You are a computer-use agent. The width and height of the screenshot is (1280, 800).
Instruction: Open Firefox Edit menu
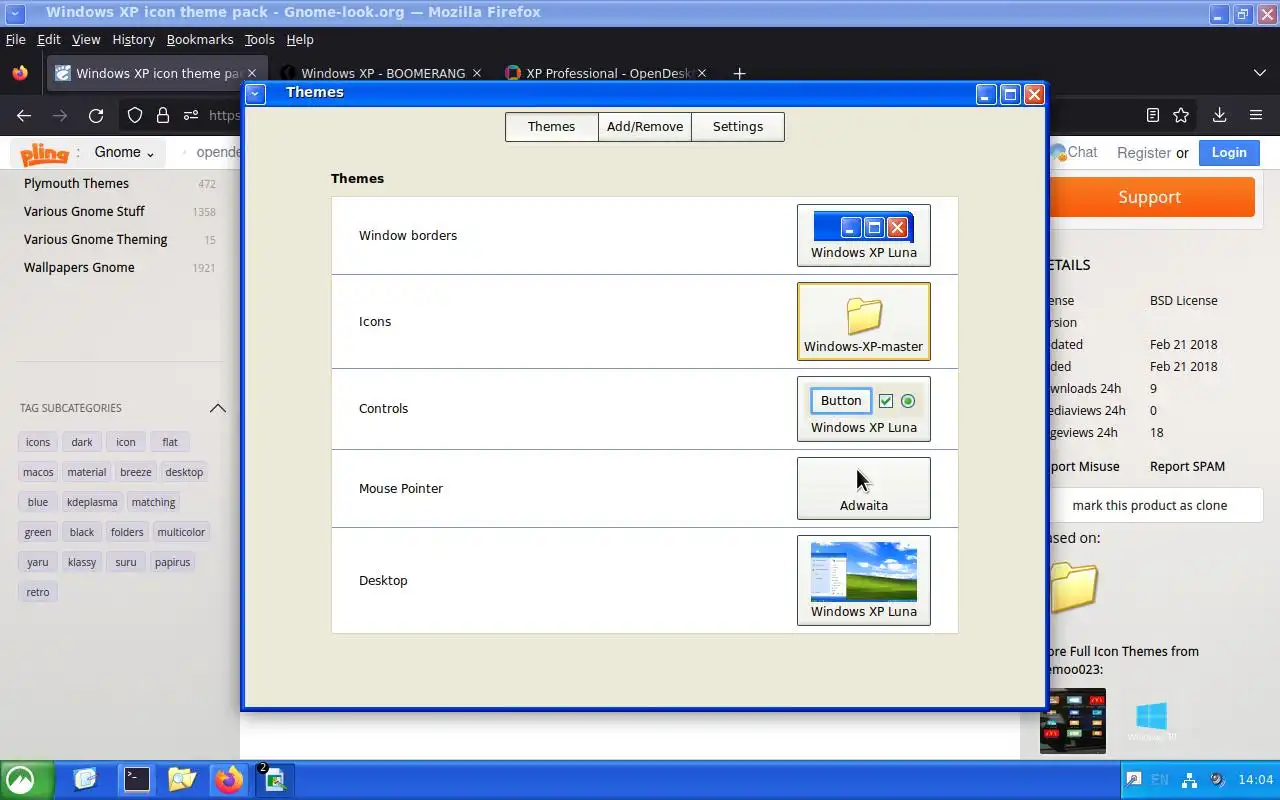[49, 39]
